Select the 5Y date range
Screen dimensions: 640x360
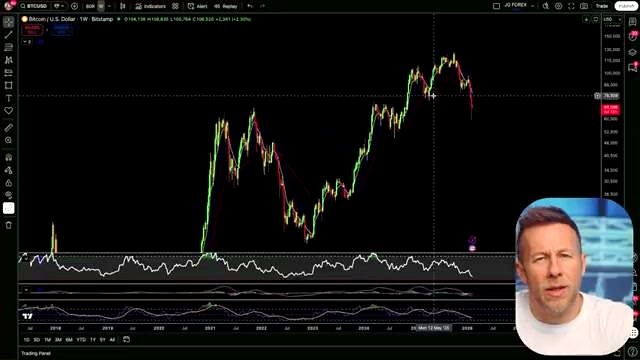(102, 340)
